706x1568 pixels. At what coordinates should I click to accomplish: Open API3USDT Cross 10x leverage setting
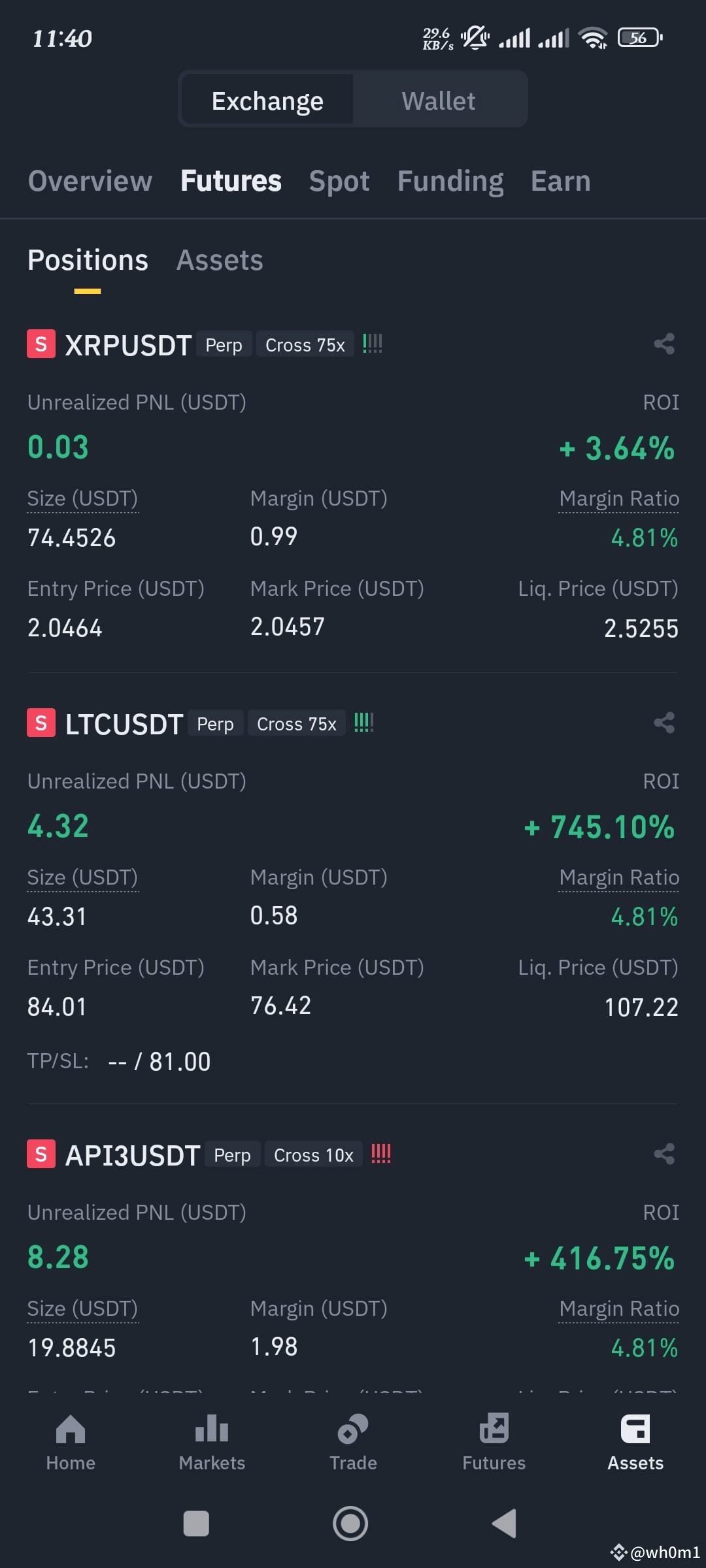coord(314,1154)
